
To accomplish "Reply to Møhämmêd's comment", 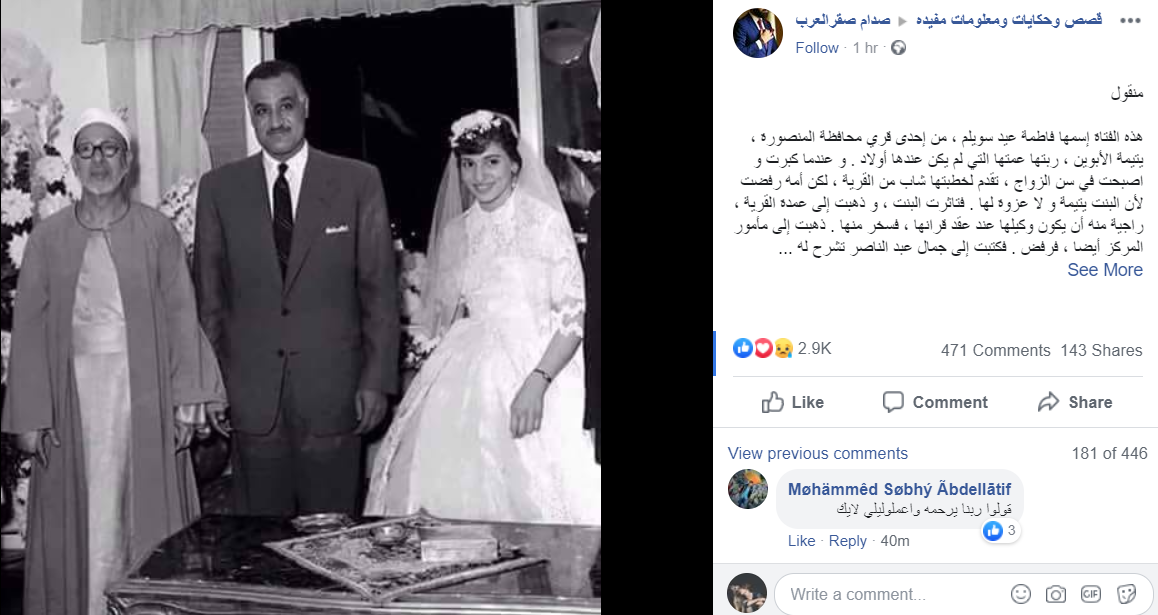I will point(847,541).
